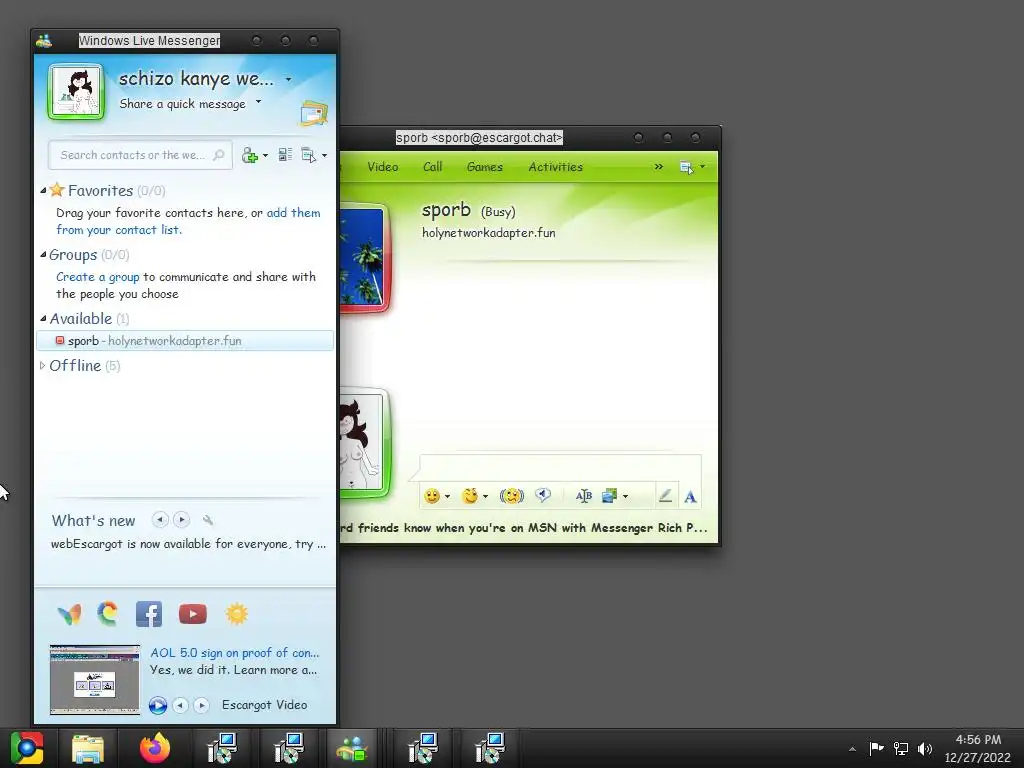The width and height of the screenshot is (1024, 768).
Task: Switch to handwriting pen mode
Action: (x=665, y=496)
